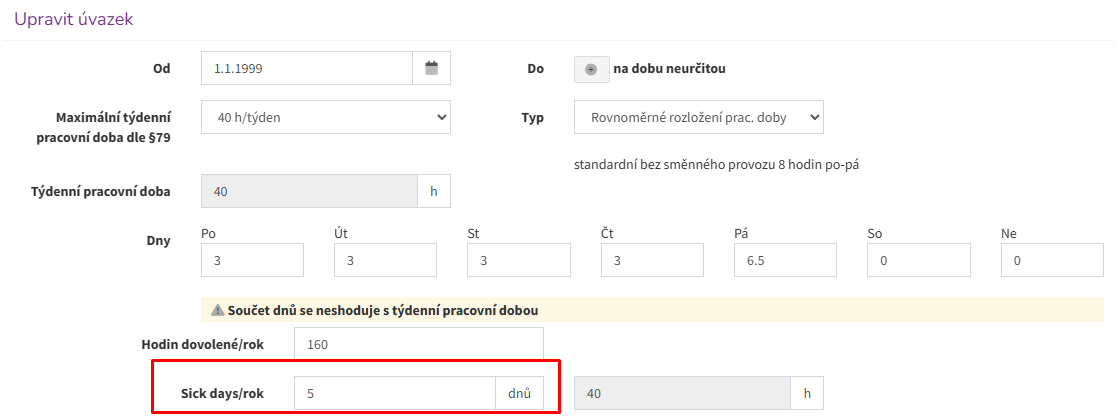This screenshot has width=1118, height=419.
Task: Open the calendar picker beside Od date
Action: (x=431, y=68)
